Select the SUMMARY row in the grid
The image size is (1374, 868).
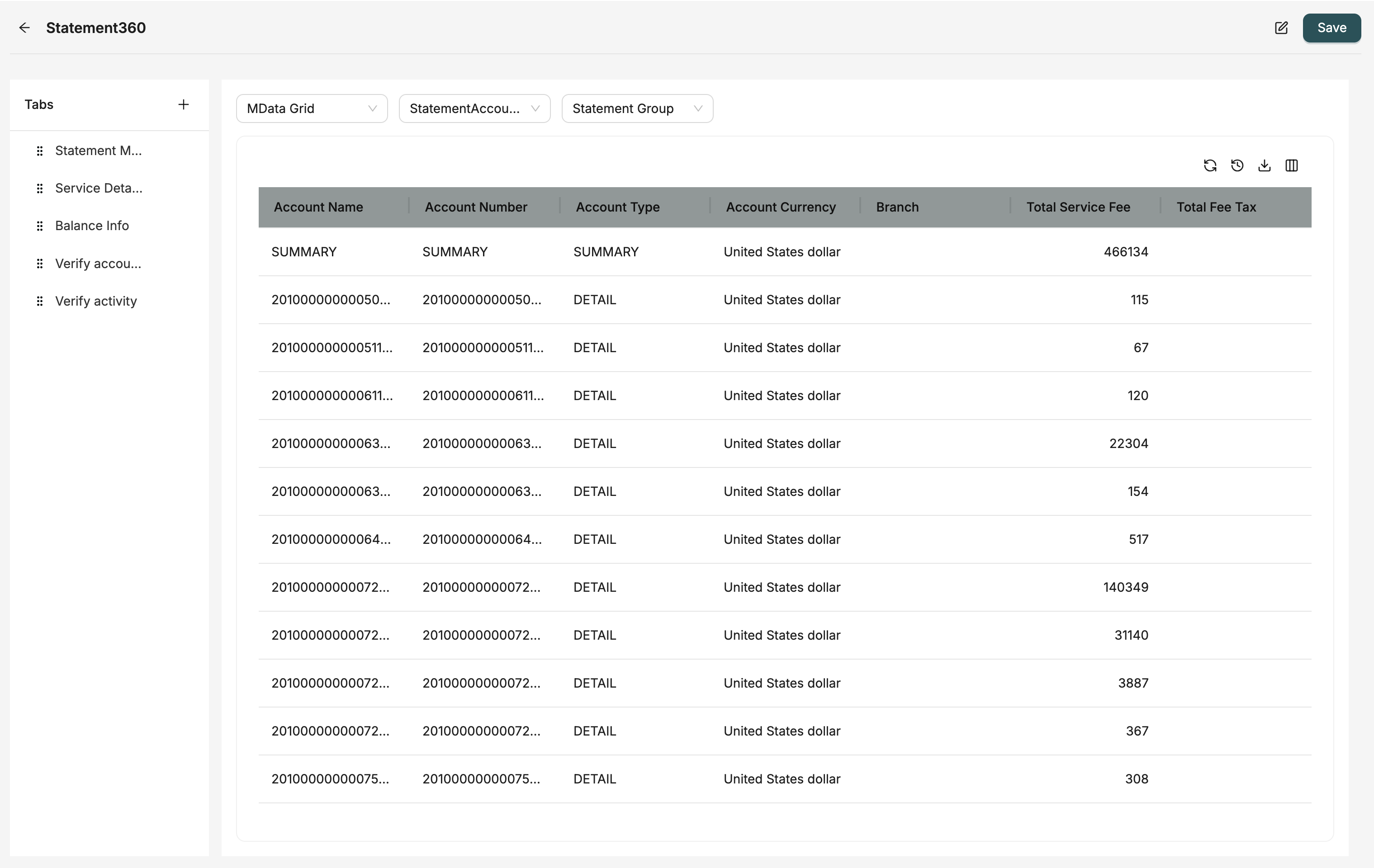784,251
